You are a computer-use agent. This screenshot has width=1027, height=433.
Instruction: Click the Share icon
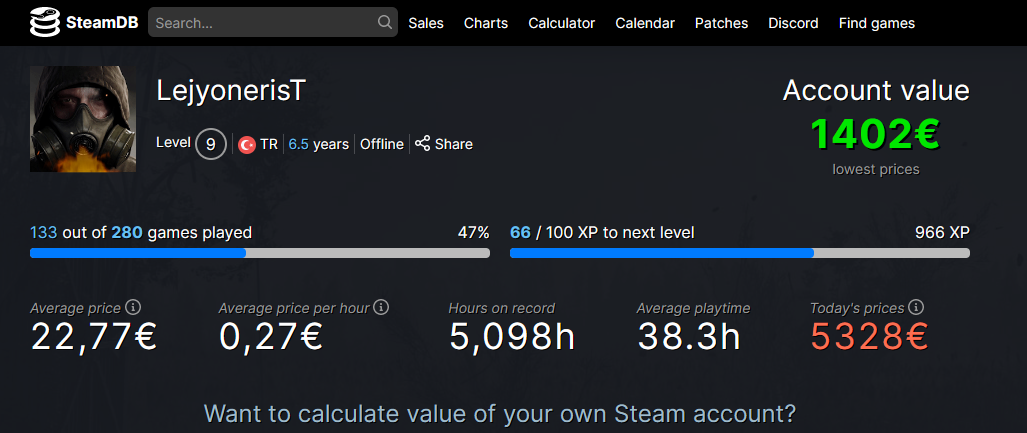(423, 144)
